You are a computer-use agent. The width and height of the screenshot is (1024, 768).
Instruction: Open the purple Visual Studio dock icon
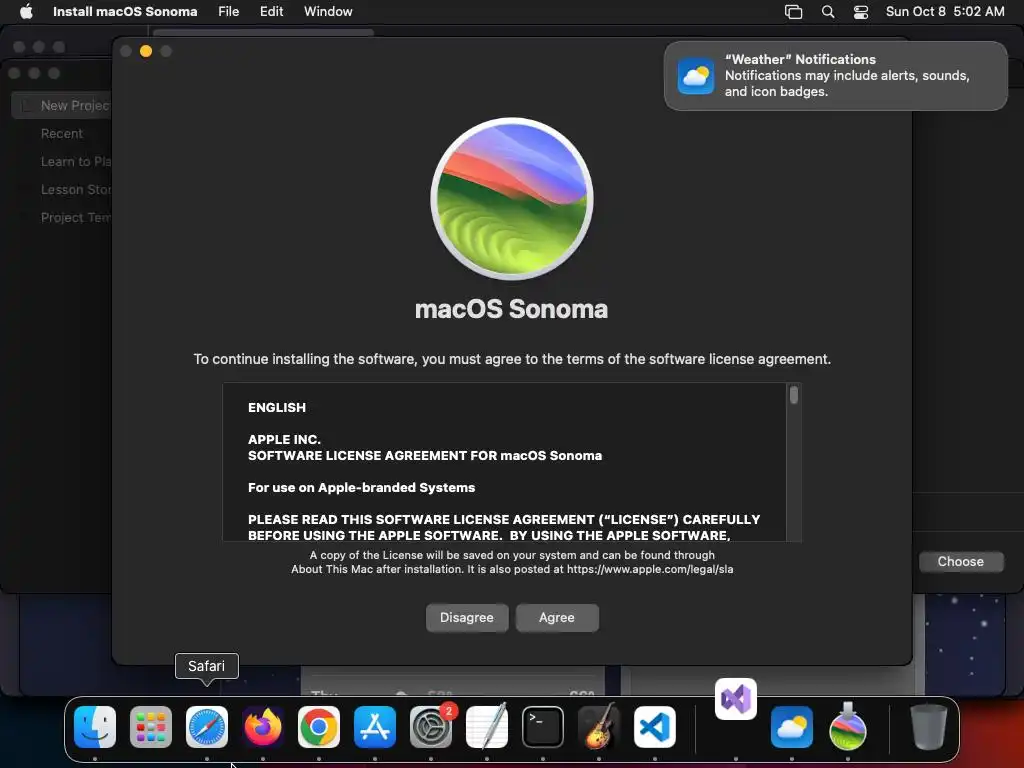click(x=736, y=699)
